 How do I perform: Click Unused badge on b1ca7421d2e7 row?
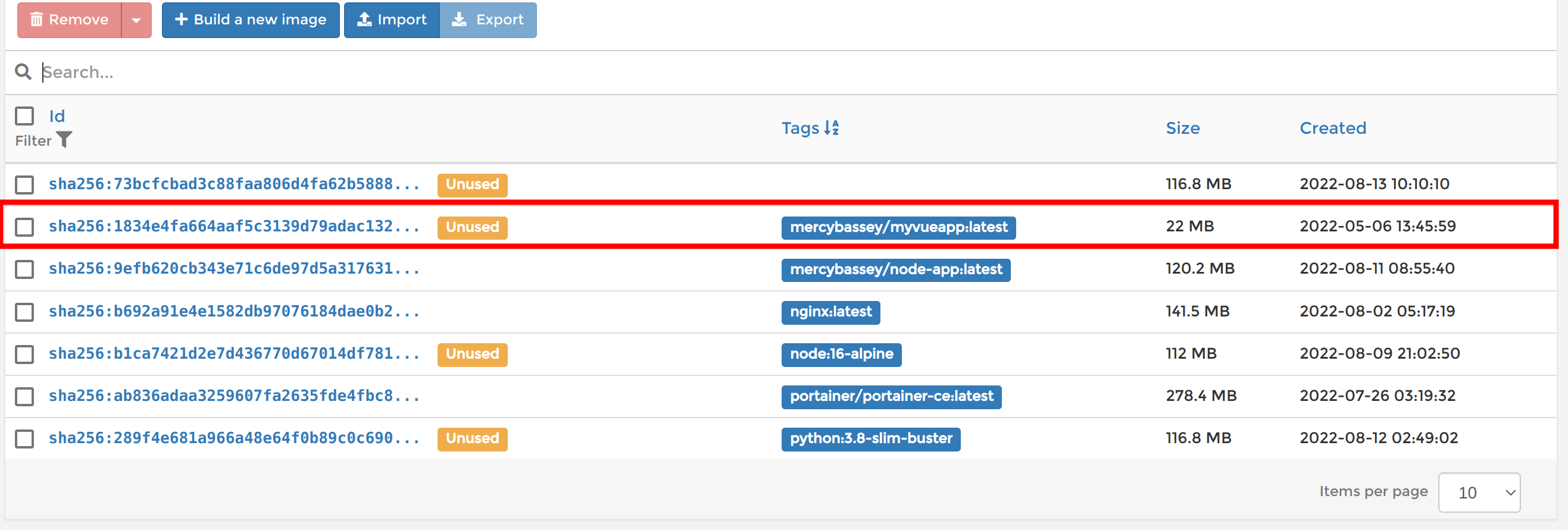click(472, 354)
